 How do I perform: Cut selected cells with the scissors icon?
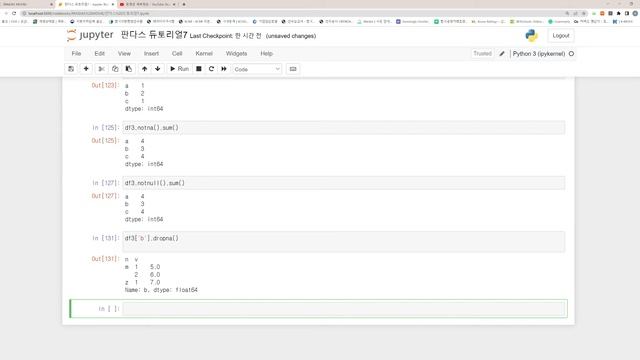(102, 69)
